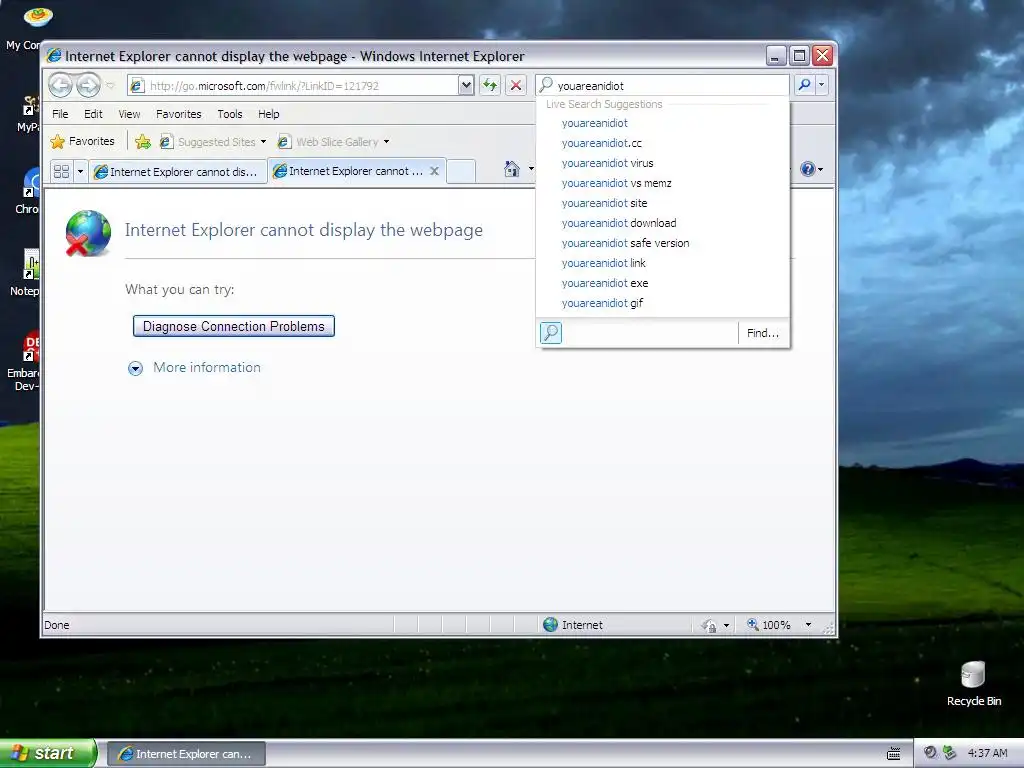
Task: Open a new blank tab
Action: pos(461,171)
